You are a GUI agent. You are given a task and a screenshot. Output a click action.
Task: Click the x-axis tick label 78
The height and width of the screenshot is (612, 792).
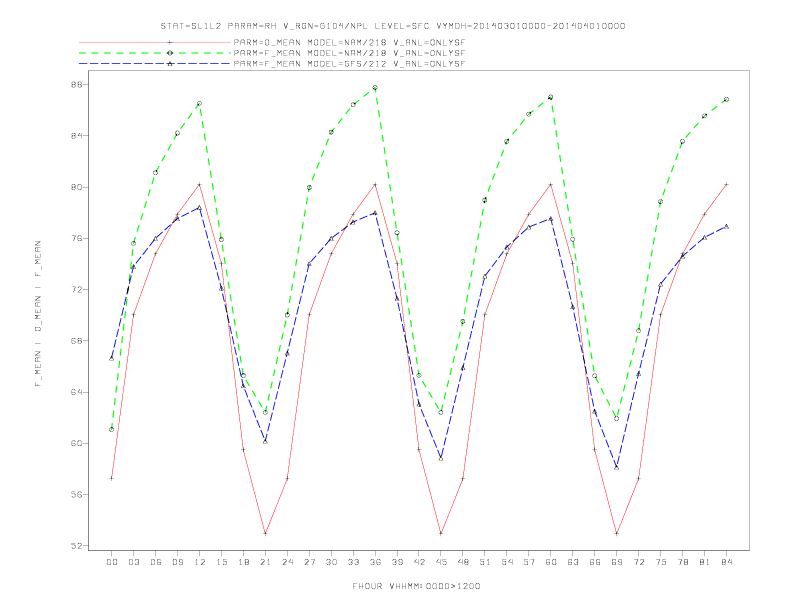point(682,562)
